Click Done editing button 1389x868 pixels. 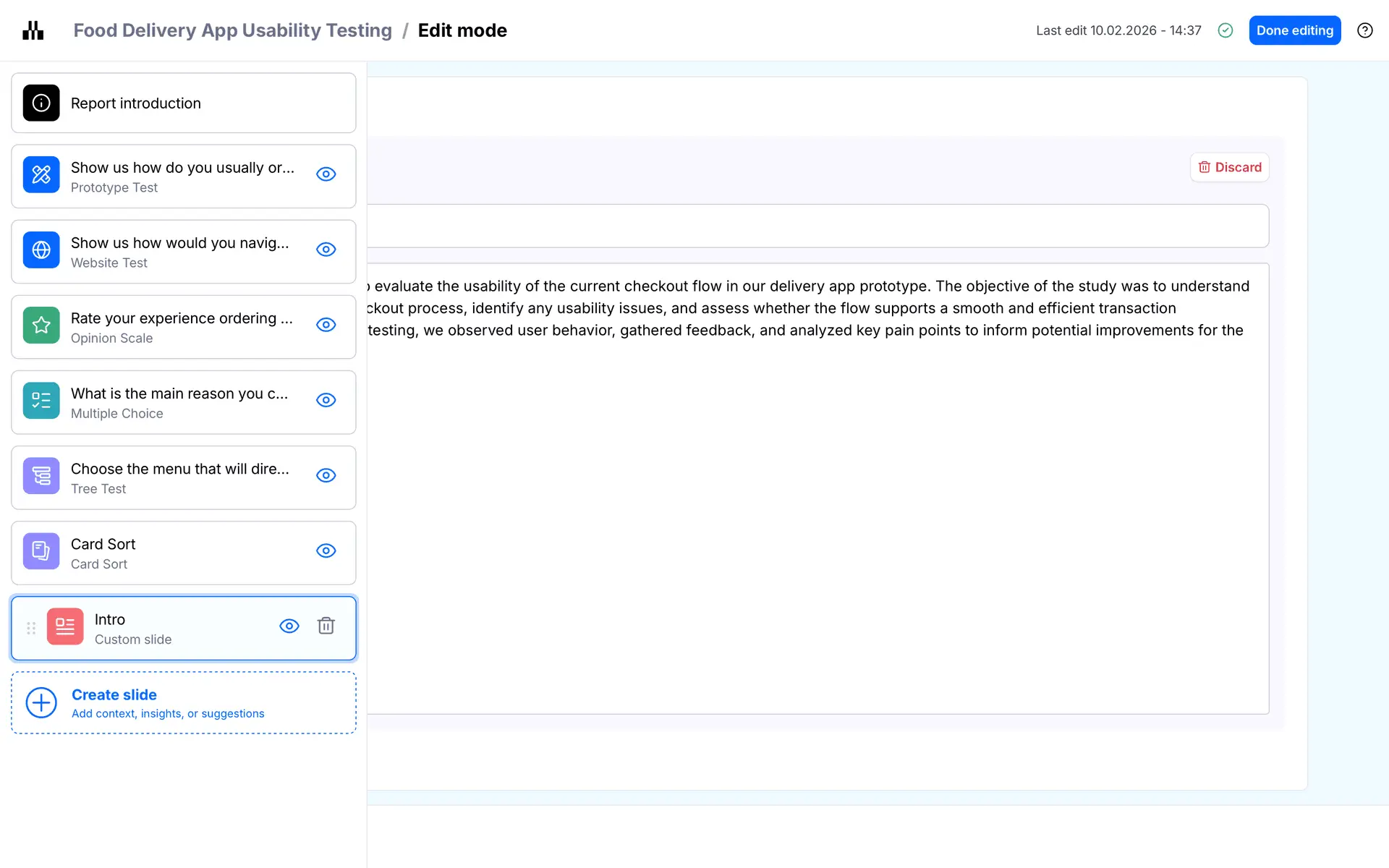1294,30
